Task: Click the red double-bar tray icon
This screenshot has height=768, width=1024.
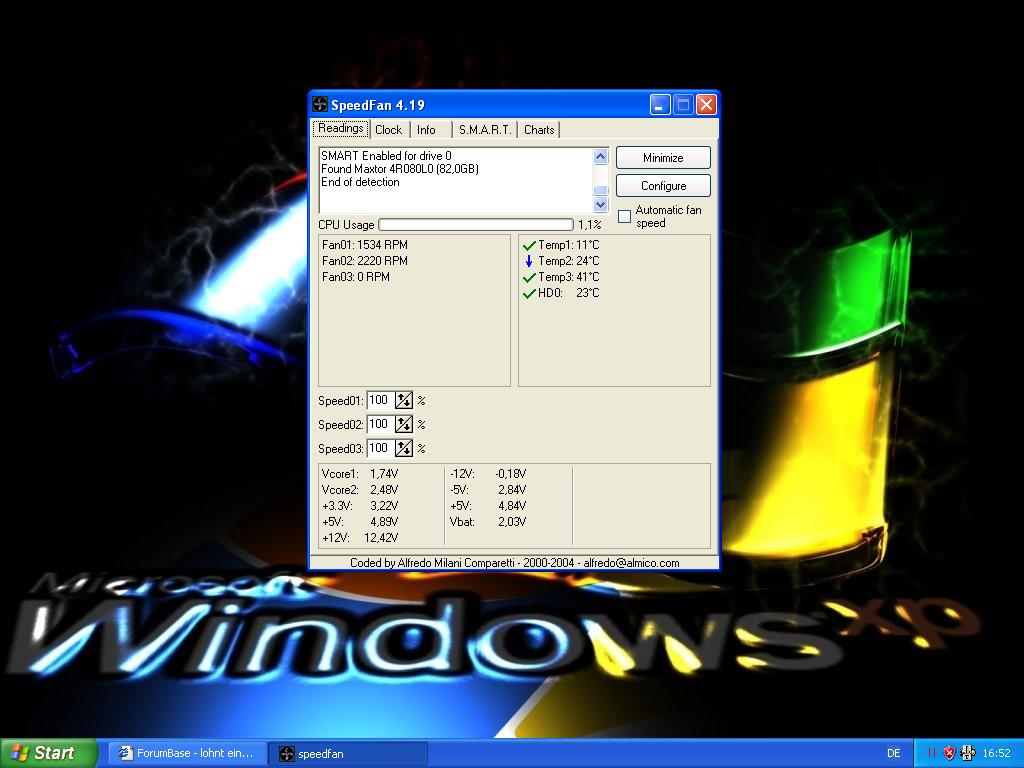Action: (931, 753)
